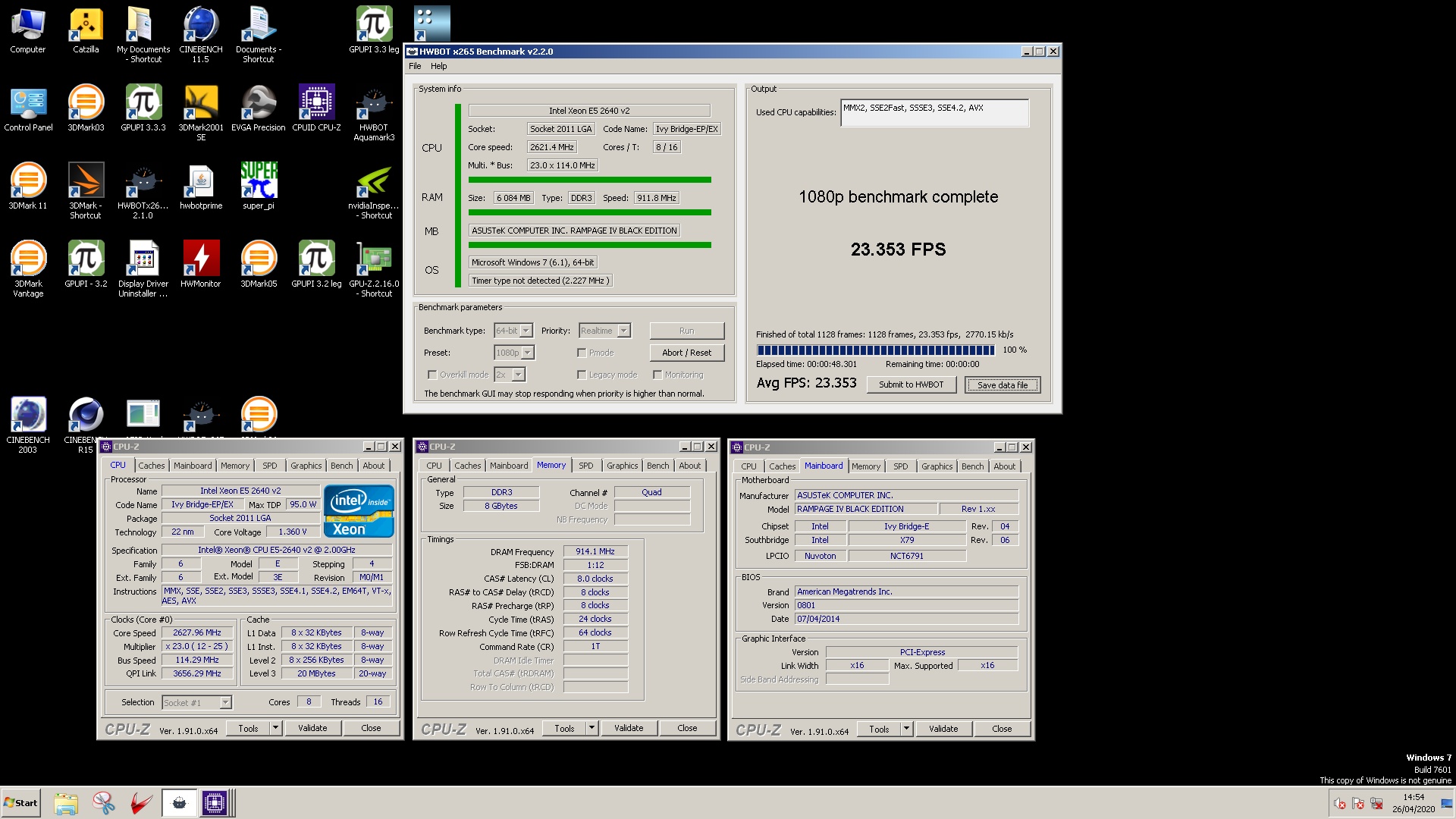This screenshot has width=1456, height=819.
Task: Open the Benchmark type dropdown
Action: pos(513,331)
